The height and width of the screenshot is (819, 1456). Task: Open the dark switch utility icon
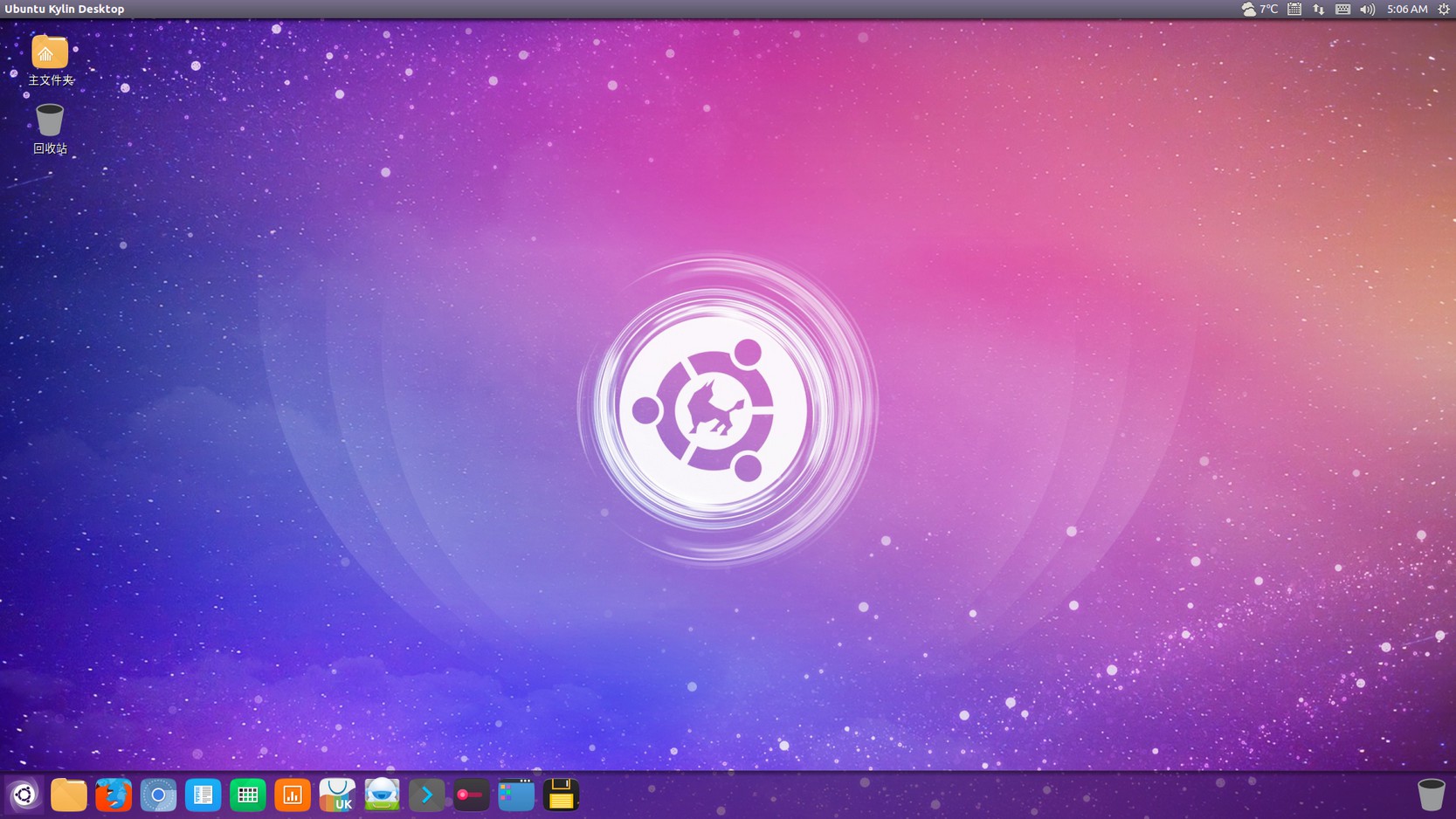(472, 795)
